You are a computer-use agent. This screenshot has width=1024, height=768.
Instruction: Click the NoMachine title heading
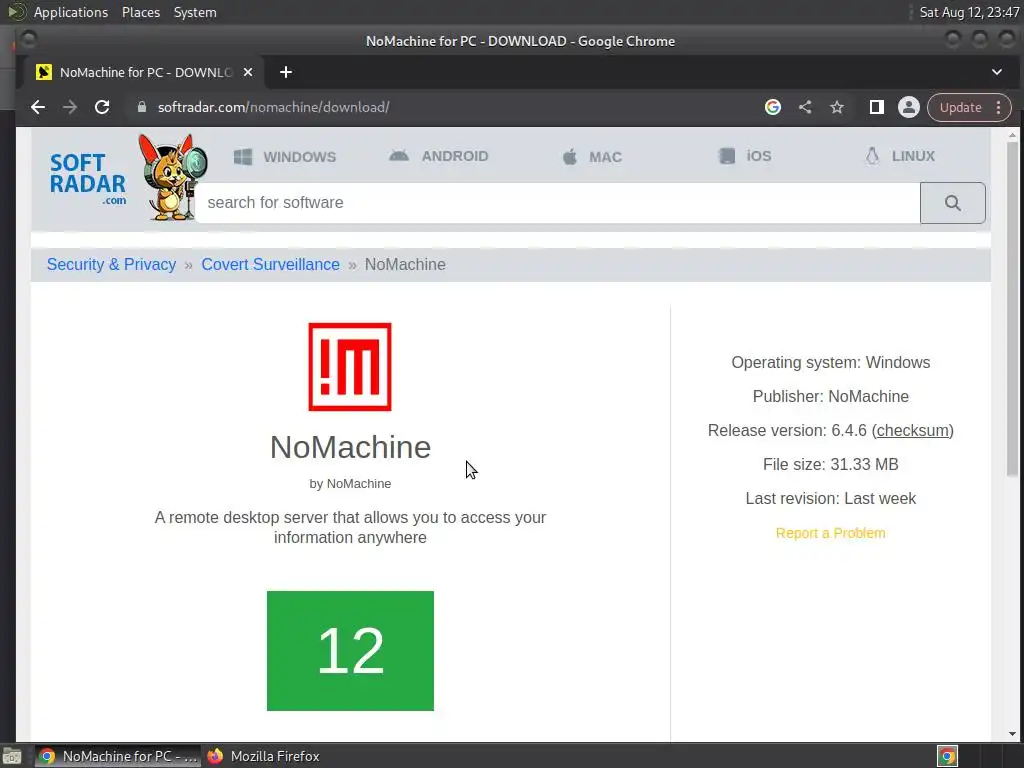click(x=351, y=447)
